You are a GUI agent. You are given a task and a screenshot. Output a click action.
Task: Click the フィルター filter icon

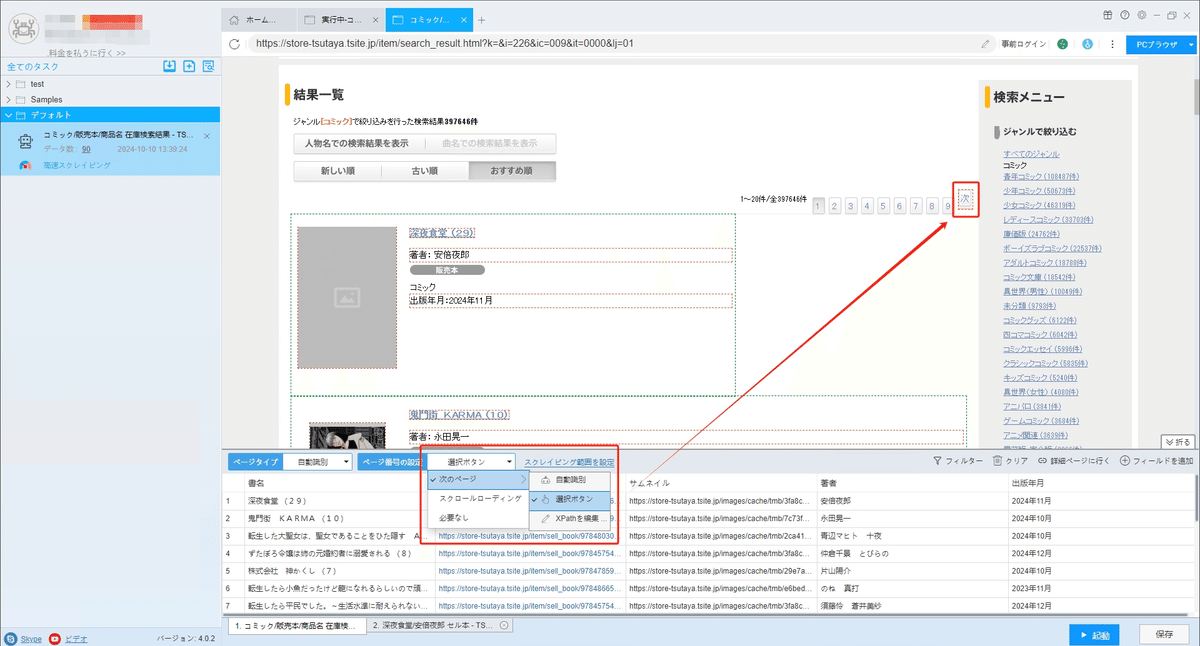[x=937, y=461]
